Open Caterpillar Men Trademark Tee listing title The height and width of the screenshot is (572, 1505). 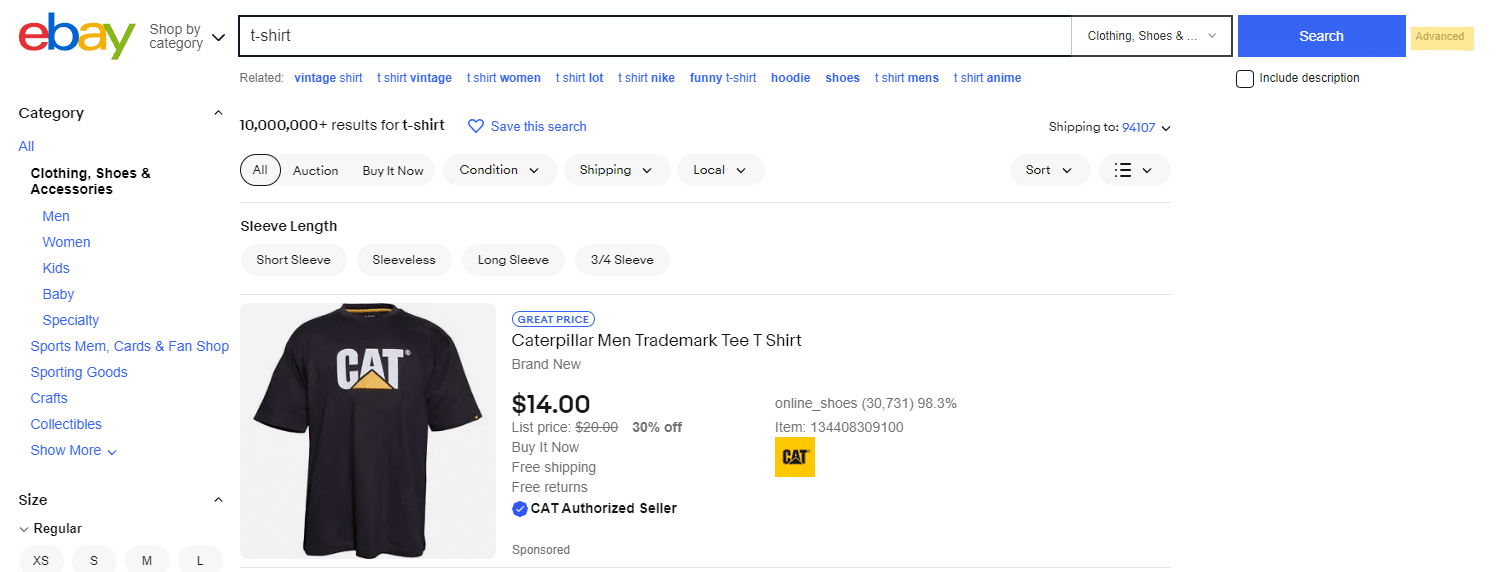click(x=657, y=340)
